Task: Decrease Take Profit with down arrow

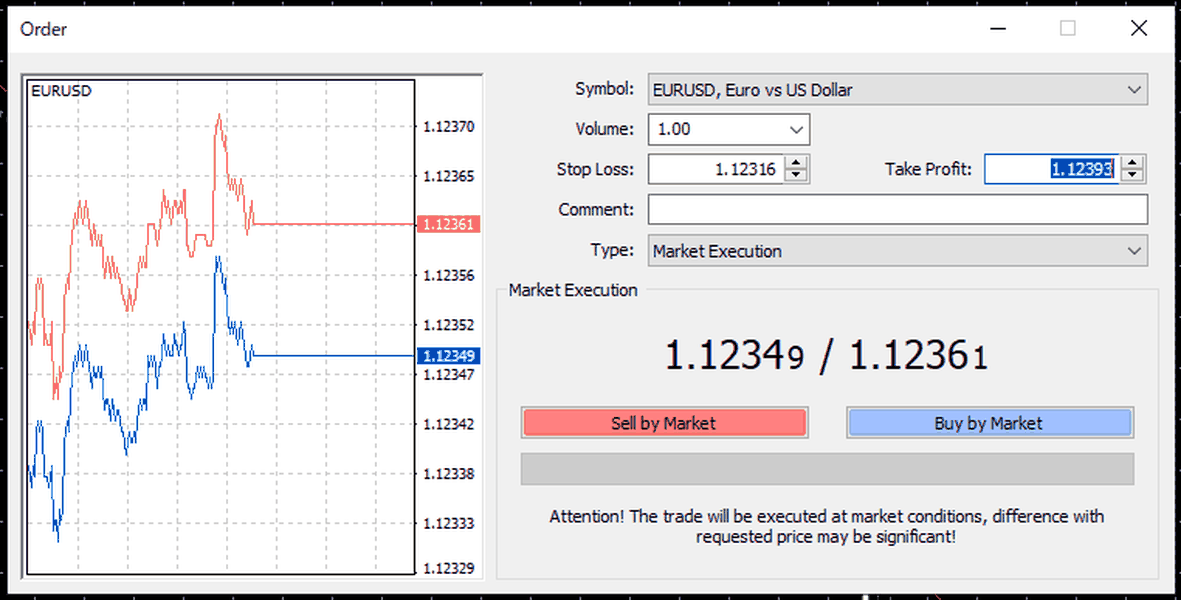Action: tap(1132, 176)
